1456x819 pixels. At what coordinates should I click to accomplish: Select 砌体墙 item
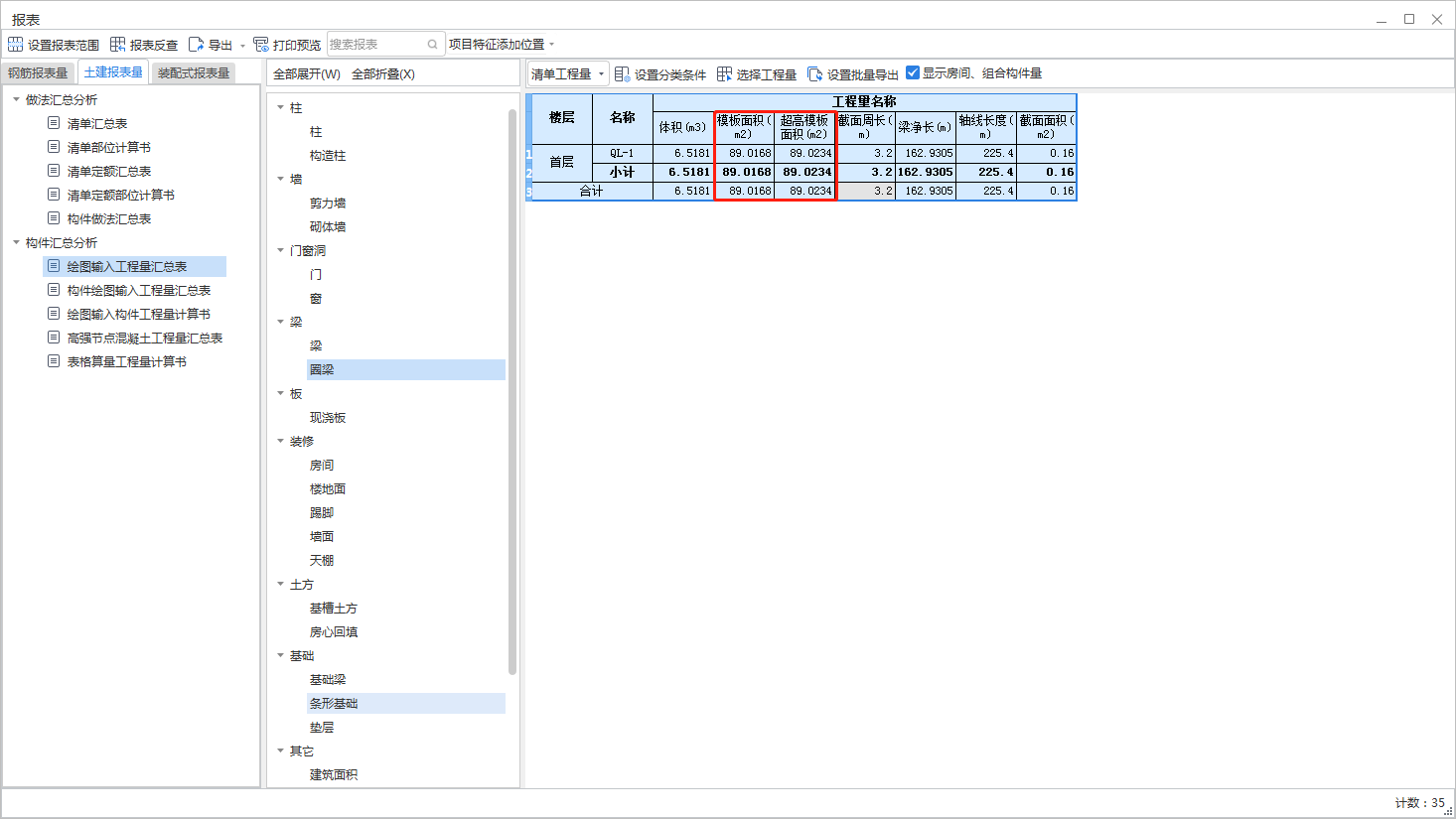[328, 227]
